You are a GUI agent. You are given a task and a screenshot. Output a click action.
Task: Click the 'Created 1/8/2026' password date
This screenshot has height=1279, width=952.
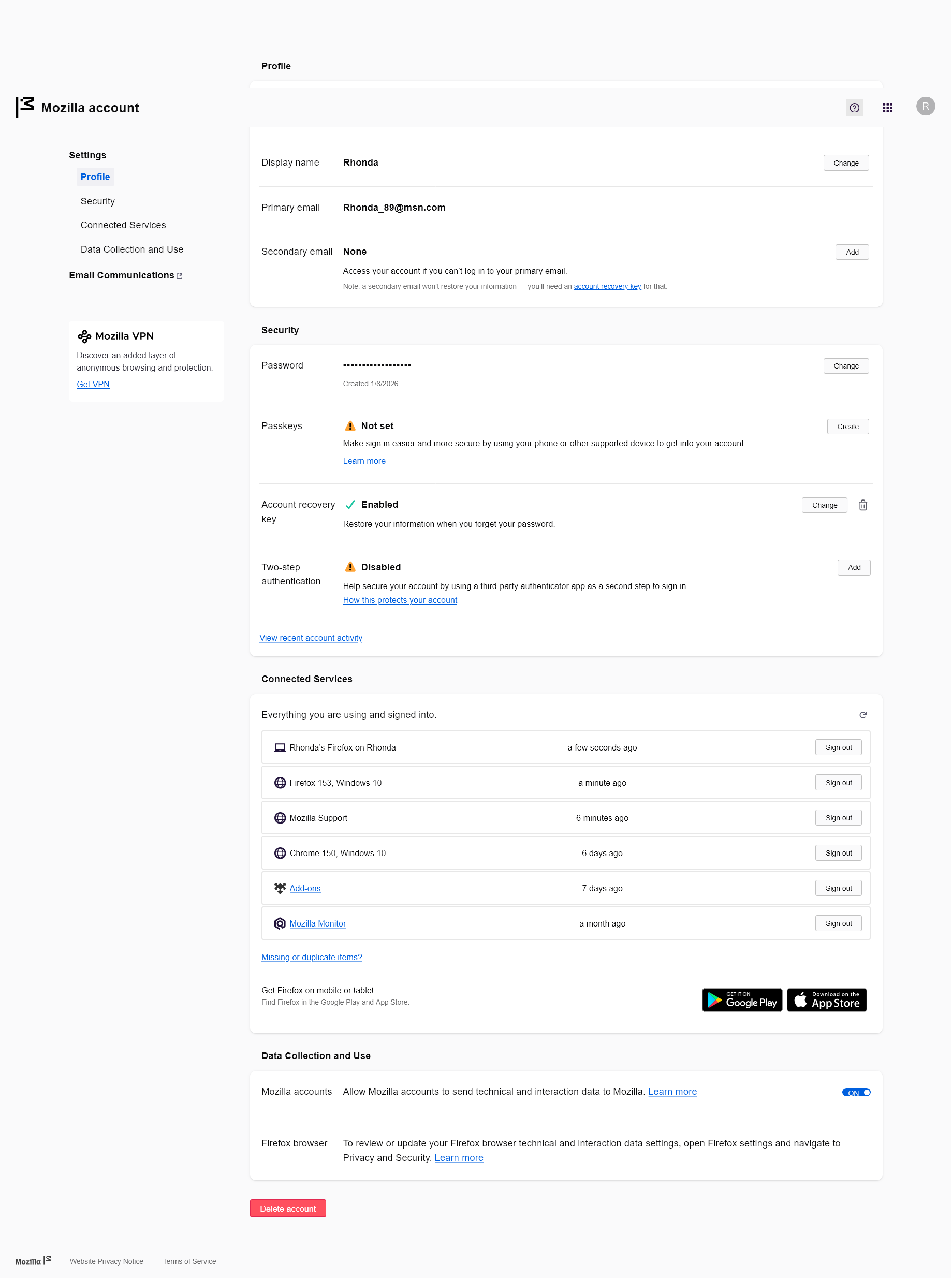370,384
